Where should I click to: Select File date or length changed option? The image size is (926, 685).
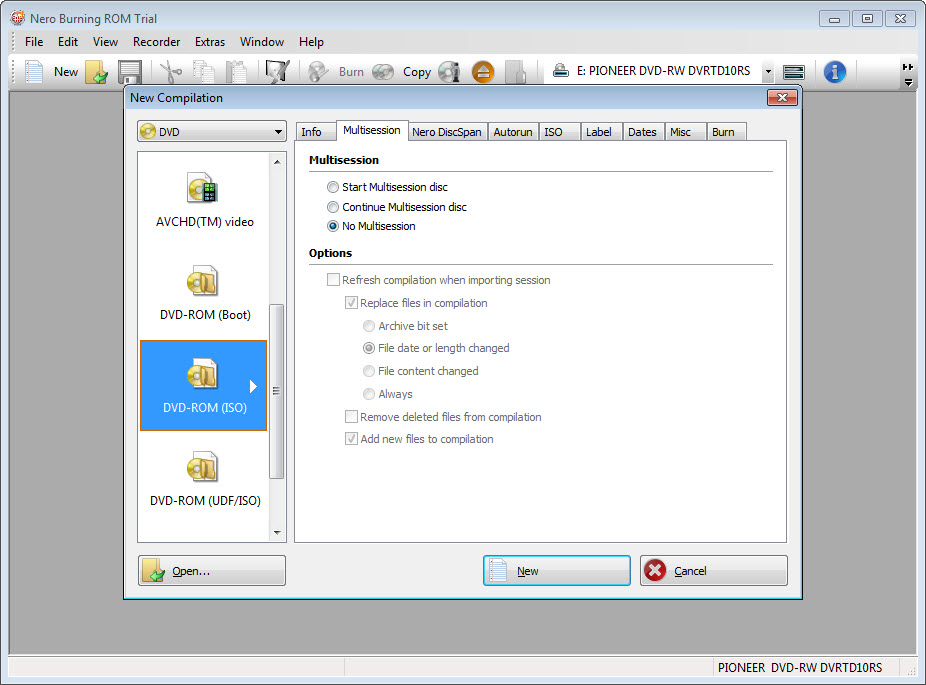coord(369,348)
